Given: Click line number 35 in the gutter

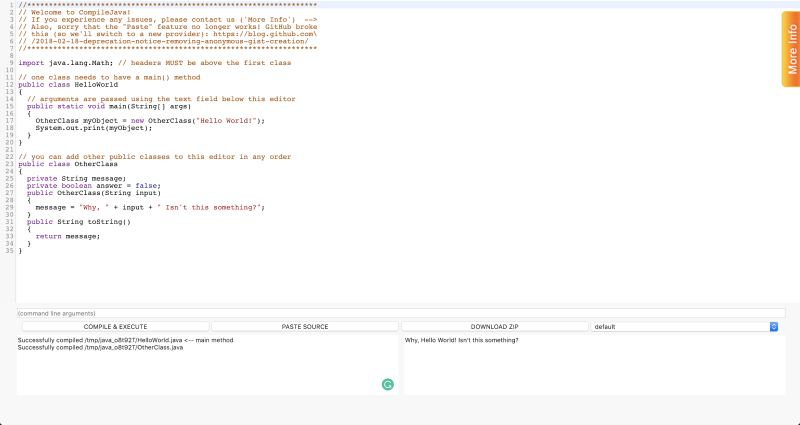Looking at the screenshot, I should tap(10, 251).
